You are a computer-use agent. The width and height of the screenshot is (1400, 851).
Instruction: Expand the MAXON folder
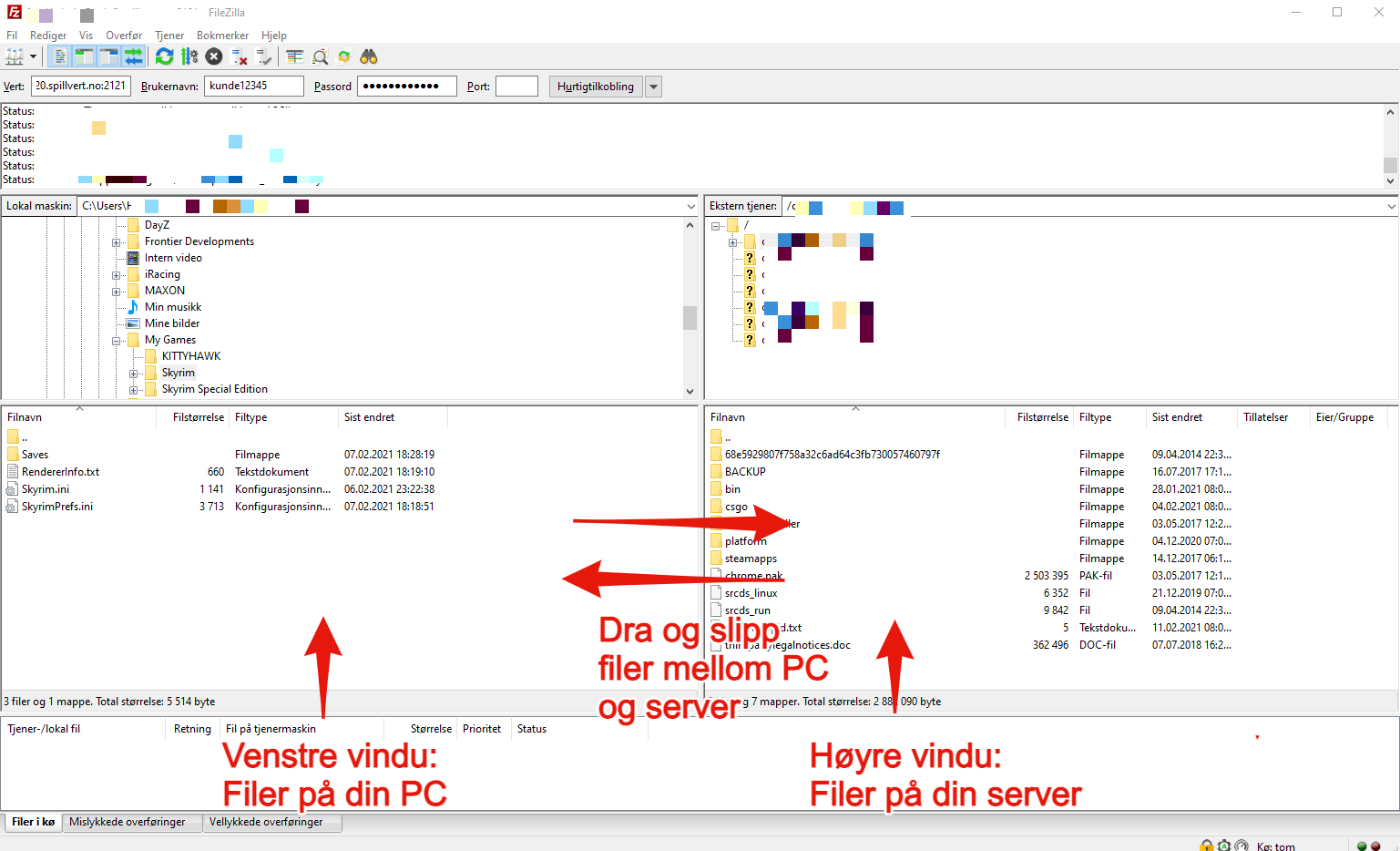coord(117,292)
